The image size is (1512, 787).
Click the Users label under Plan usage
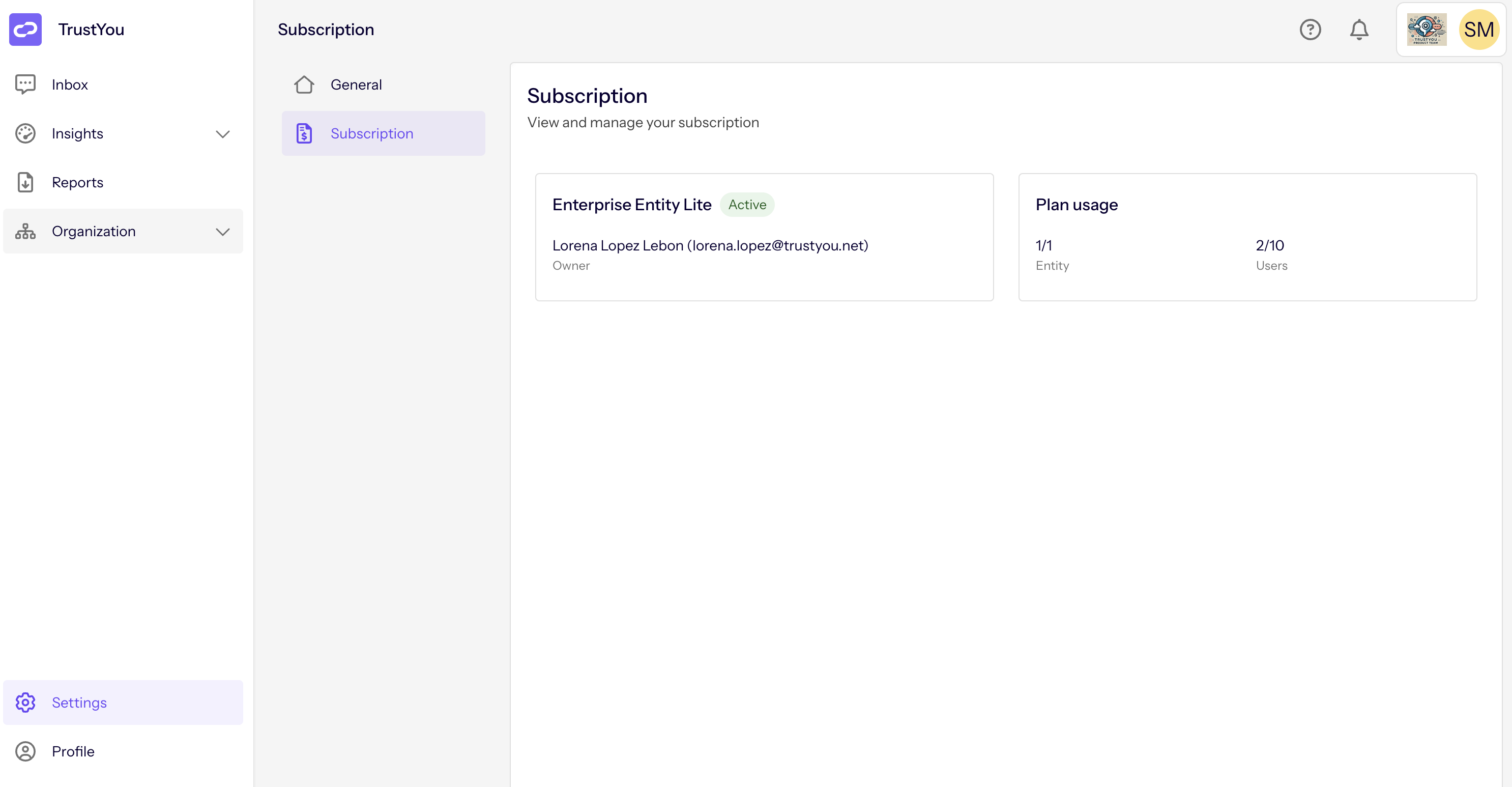point(1271,265)
